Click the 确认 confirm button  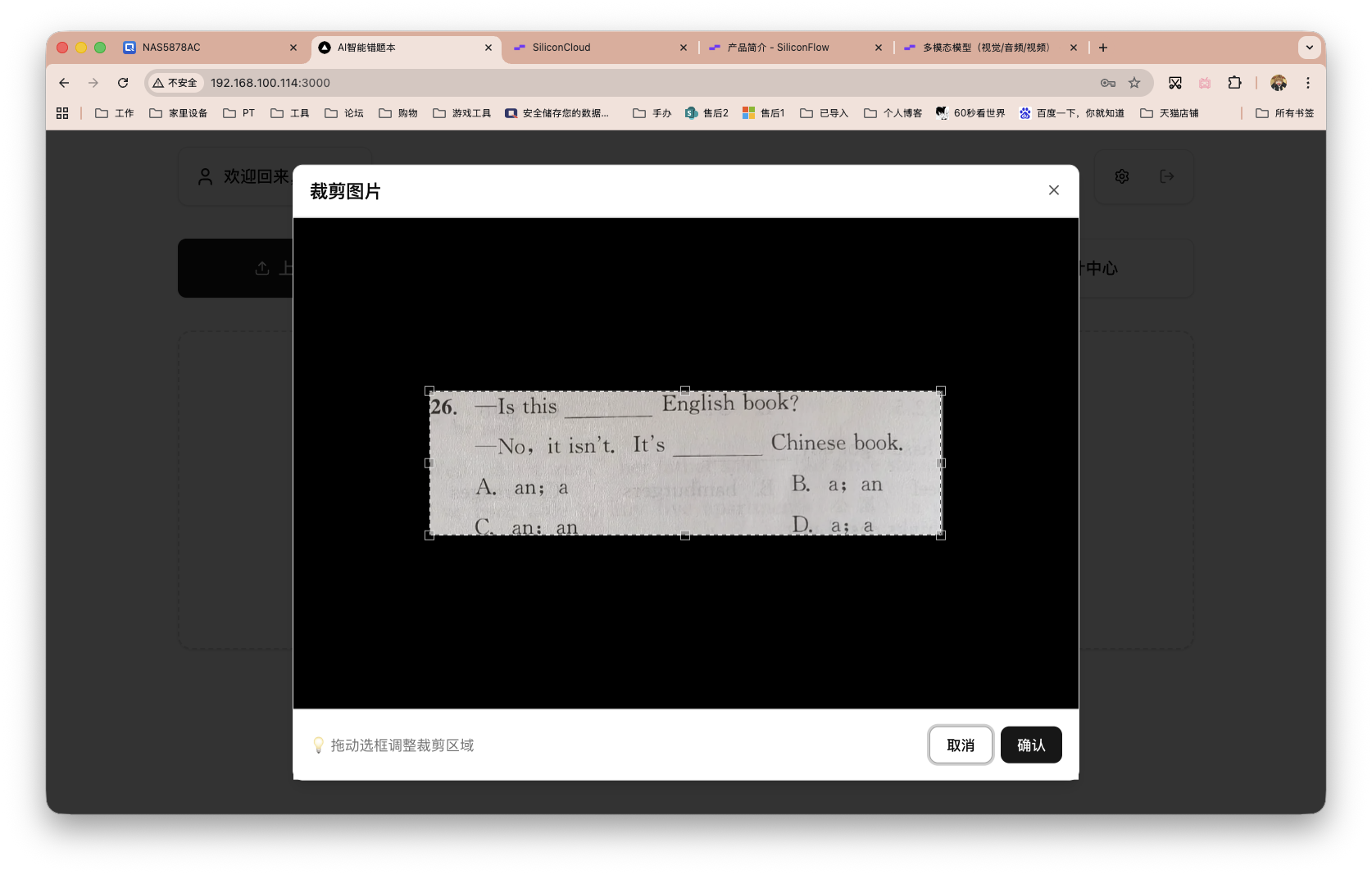pyautogui.click(x=1030, y=745)
